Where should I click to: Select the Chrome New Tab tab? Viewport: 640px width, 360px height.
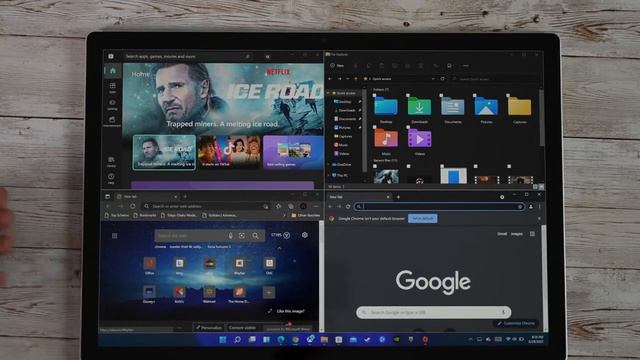click(x=359, y=197)
